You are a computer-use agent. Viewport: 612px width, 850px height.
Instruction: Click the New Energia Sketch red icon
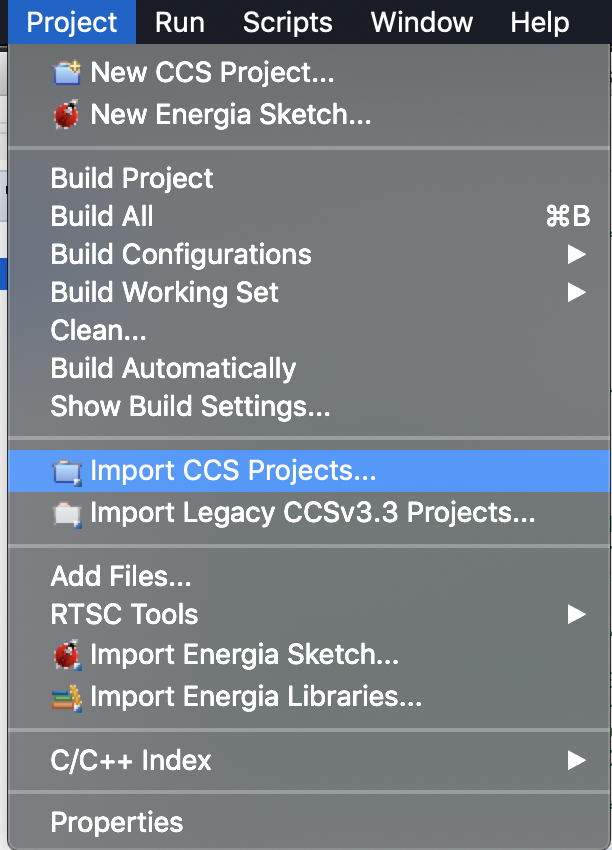click(67, 114)
